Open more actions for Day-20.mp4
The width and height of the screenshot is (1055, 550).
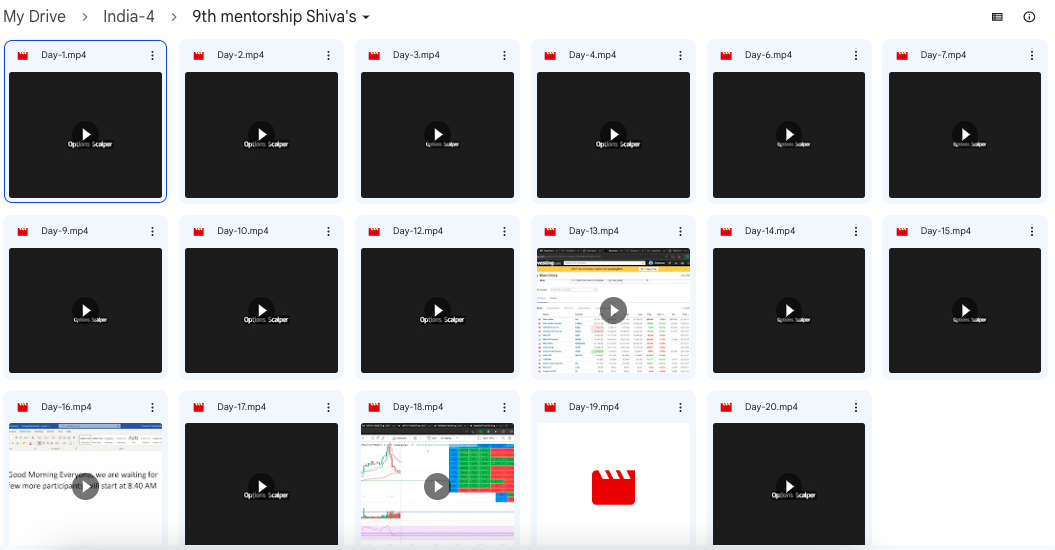point(856,408)
